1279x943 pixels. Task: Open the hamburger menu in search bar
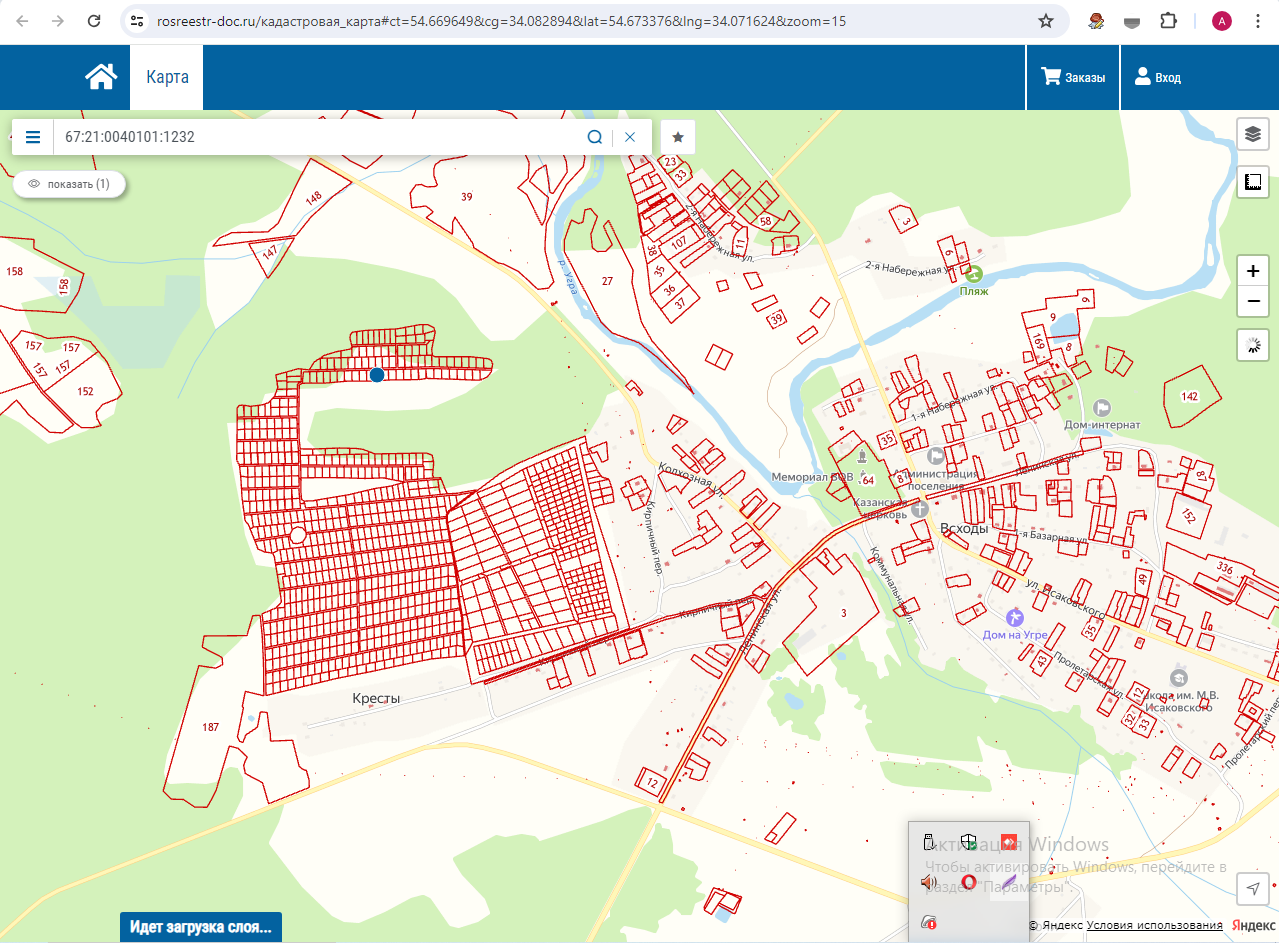pos(33,137)
